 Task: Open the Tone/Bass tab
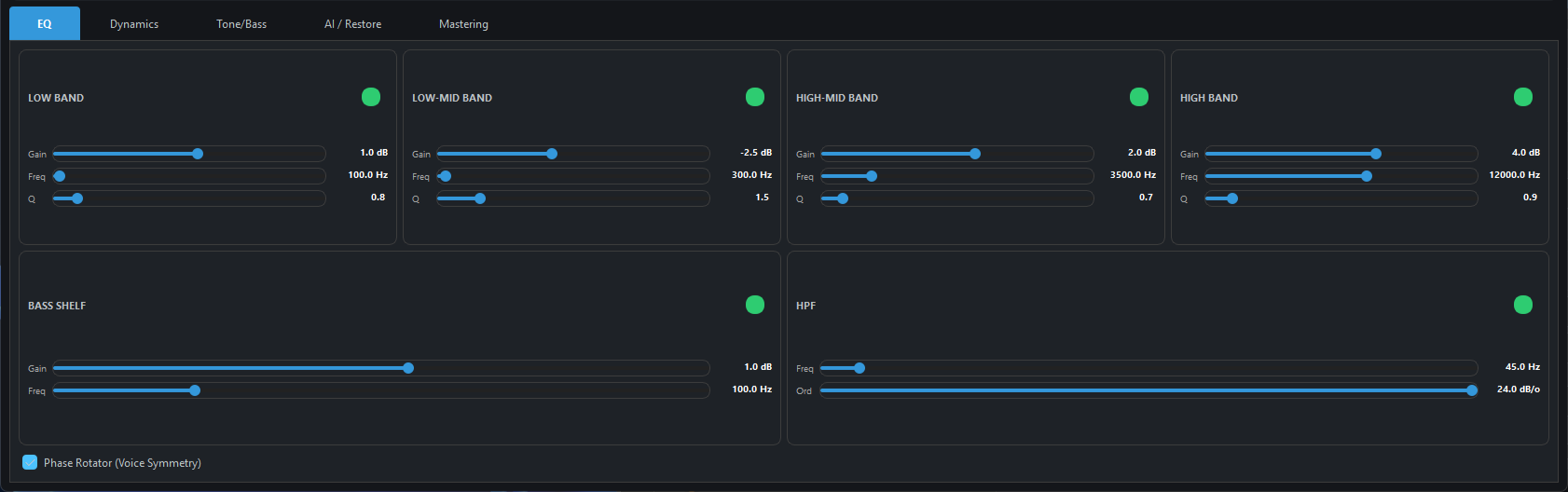(x=241, y=23)
